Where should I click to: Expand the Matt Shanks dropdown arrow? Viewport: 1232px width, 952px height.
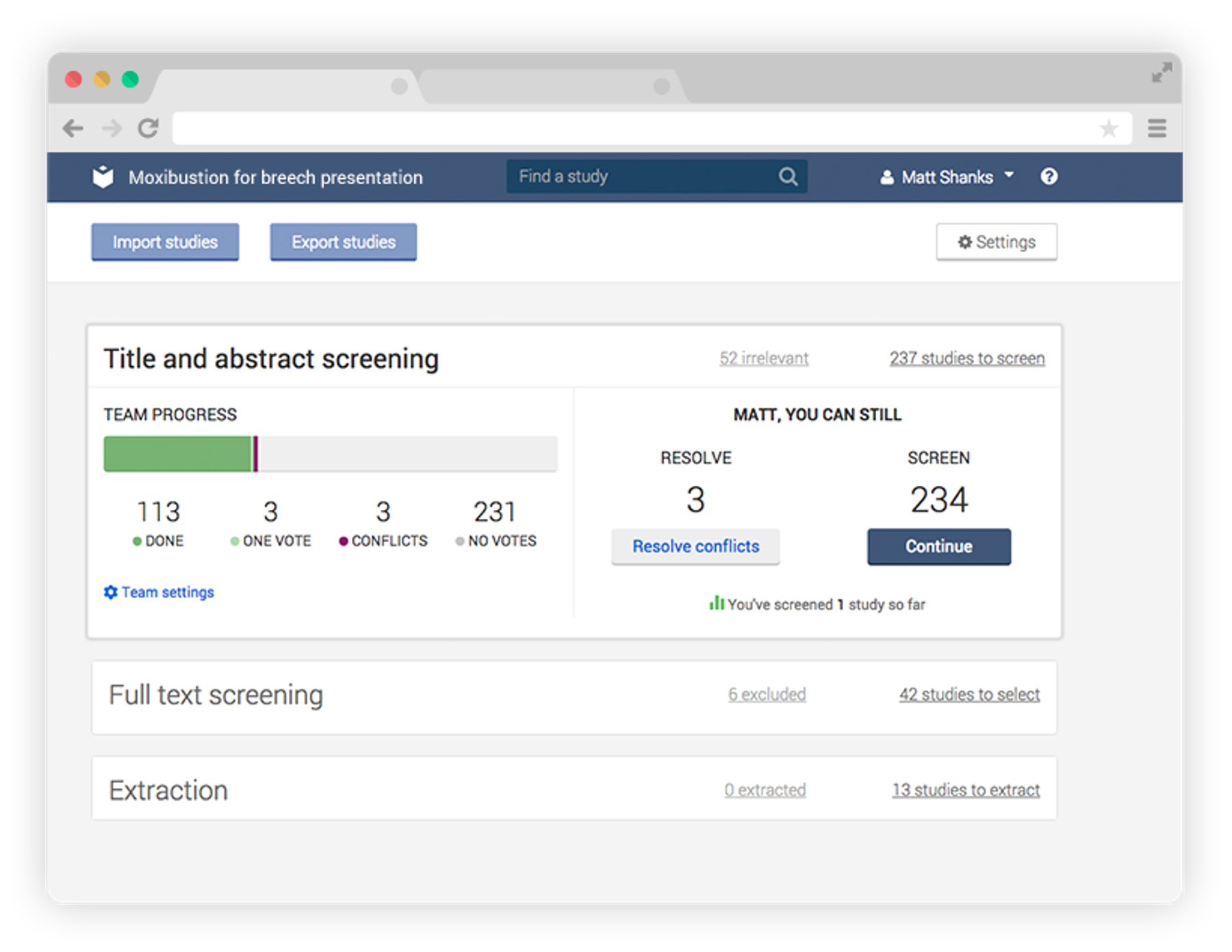pyautogui.click(x=1008, y=175)
